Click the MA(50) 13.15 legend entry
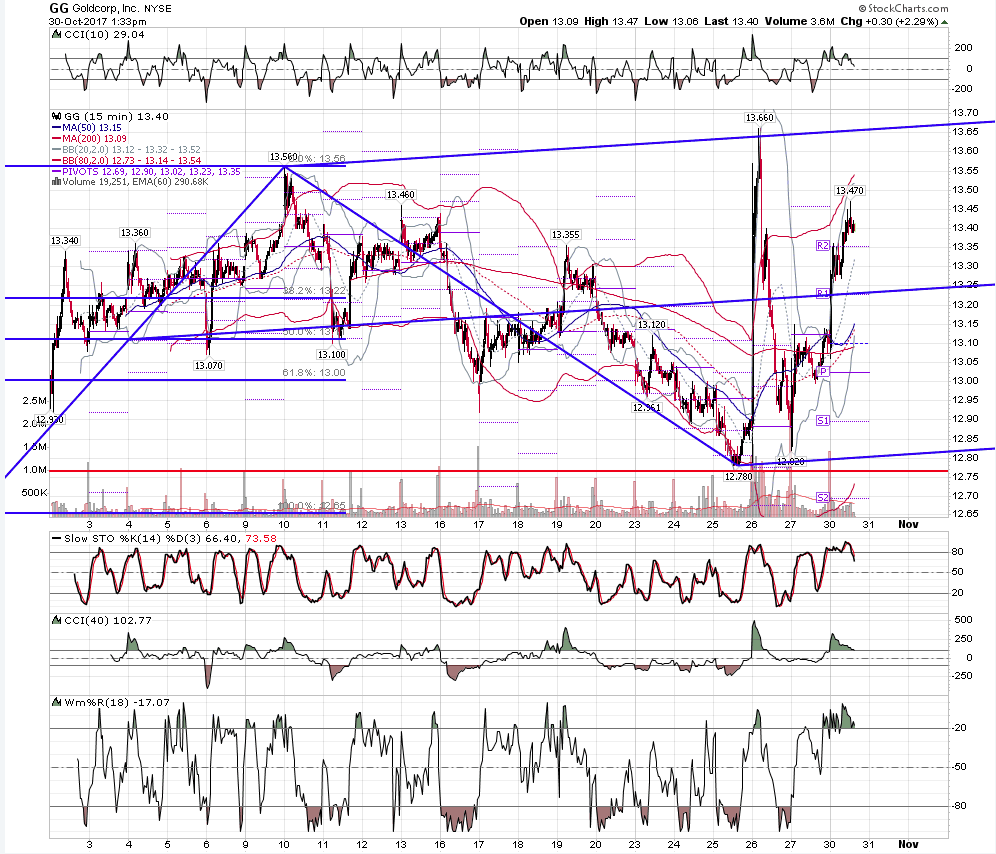 86,128
